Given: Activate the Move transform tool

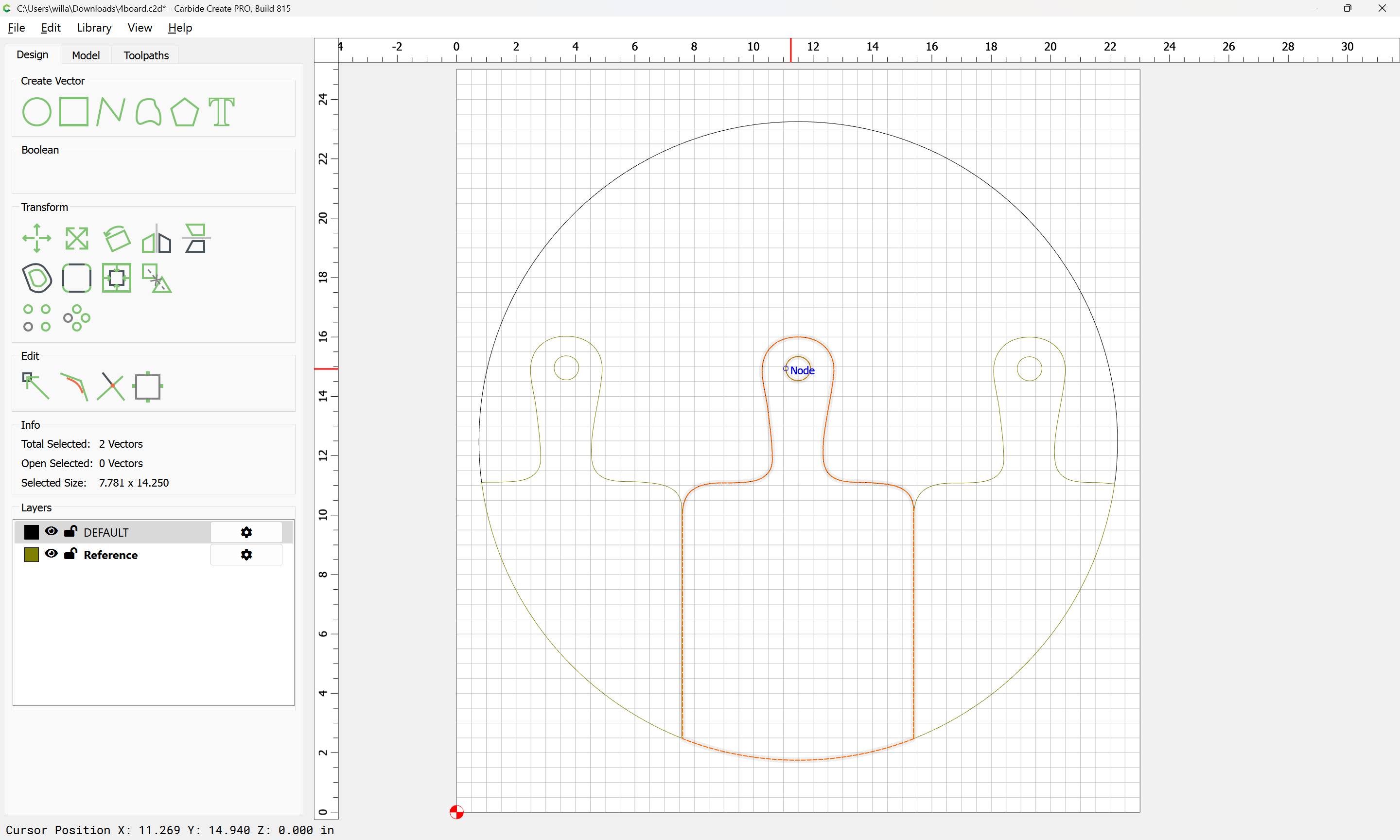Looking at the screenshot, I should pyautogui.click(x=37, y=238).
